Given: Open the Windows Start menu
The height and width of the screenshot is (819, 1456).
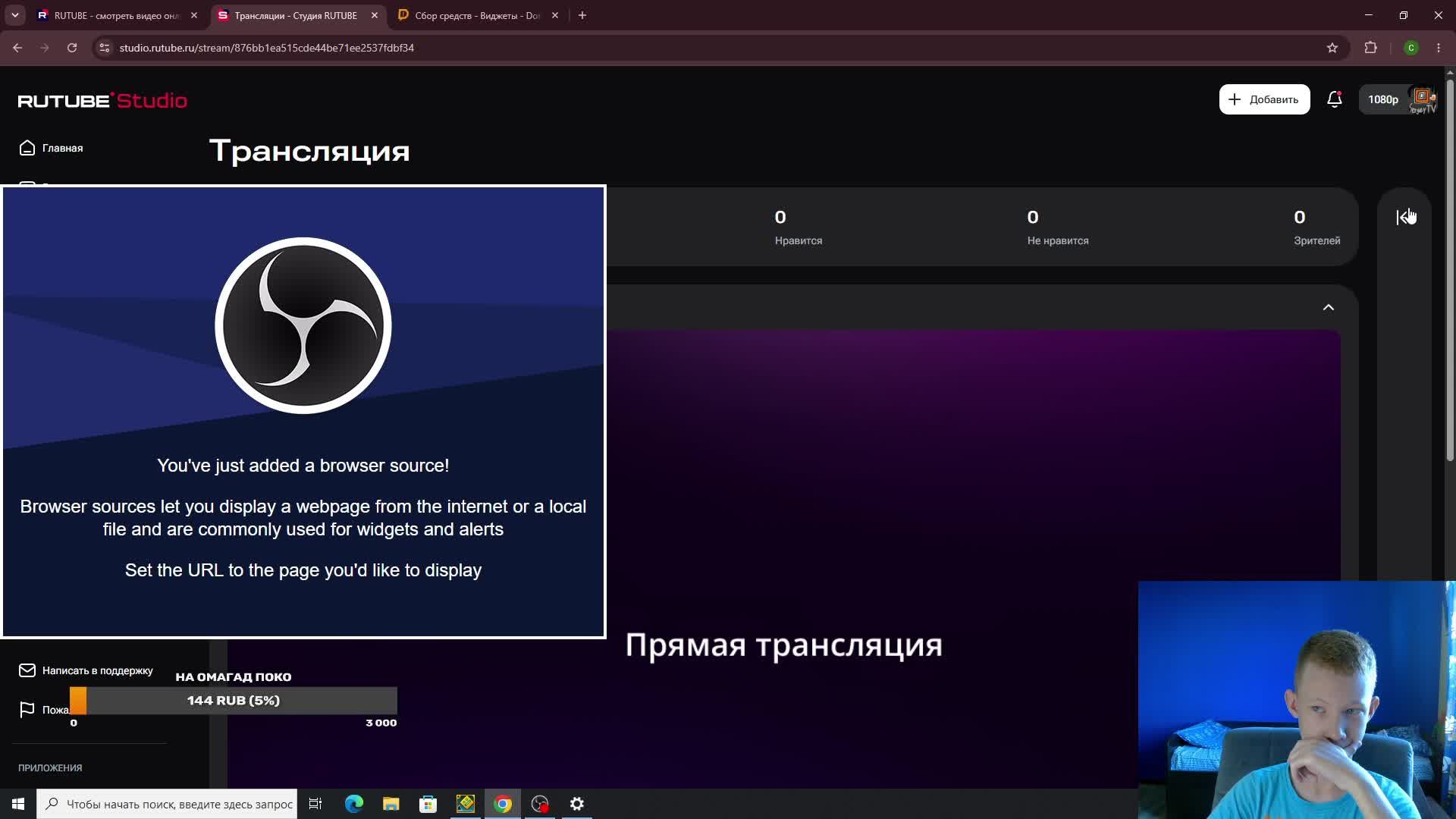Looking at the screenshot, I should click(x=18, y=804).
